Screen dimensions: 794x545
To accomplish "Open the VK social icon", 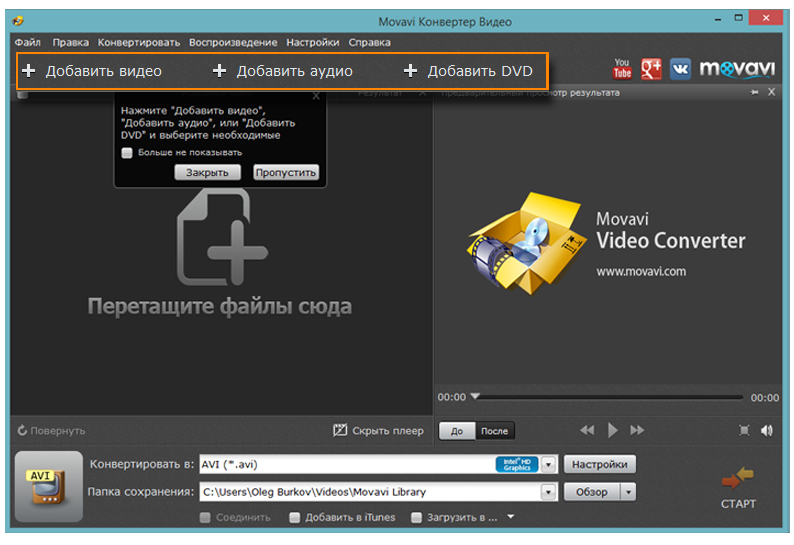I will (680, 69).
